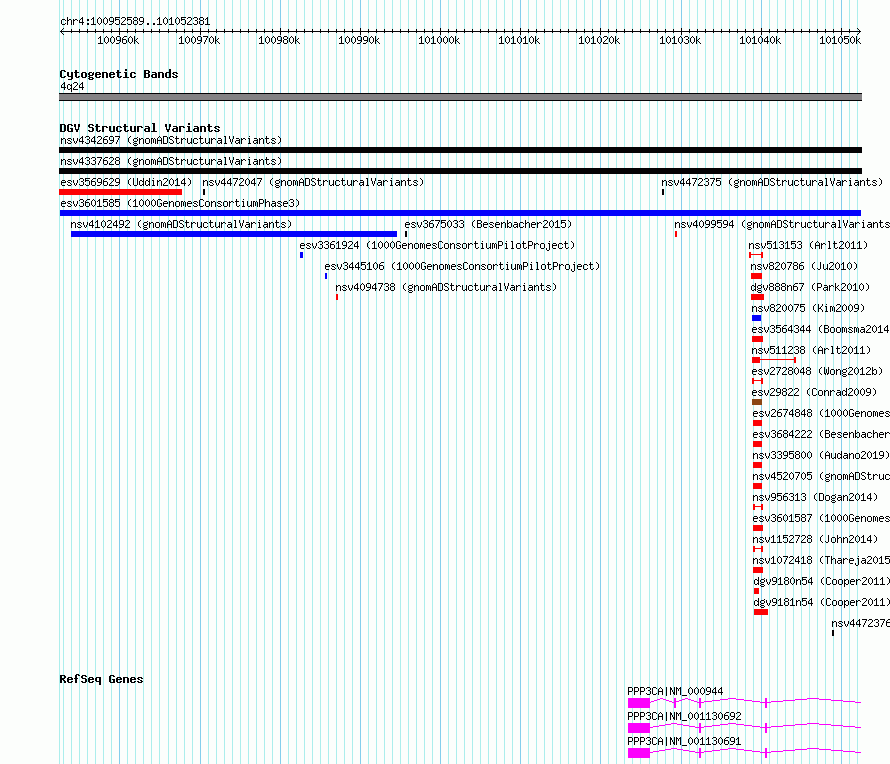Select the brown glyph of esv29822 (Conrad2009)
The height and width of the screenshot is (764, 890).
point(757,402)
